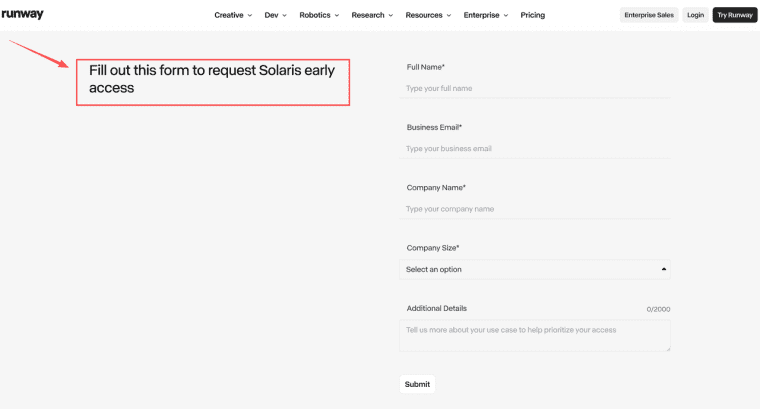Image resolution: width=760 pixels, height=409 pixels.
Task: Click the 0/2000 character counter
Action: pos(658,309)
